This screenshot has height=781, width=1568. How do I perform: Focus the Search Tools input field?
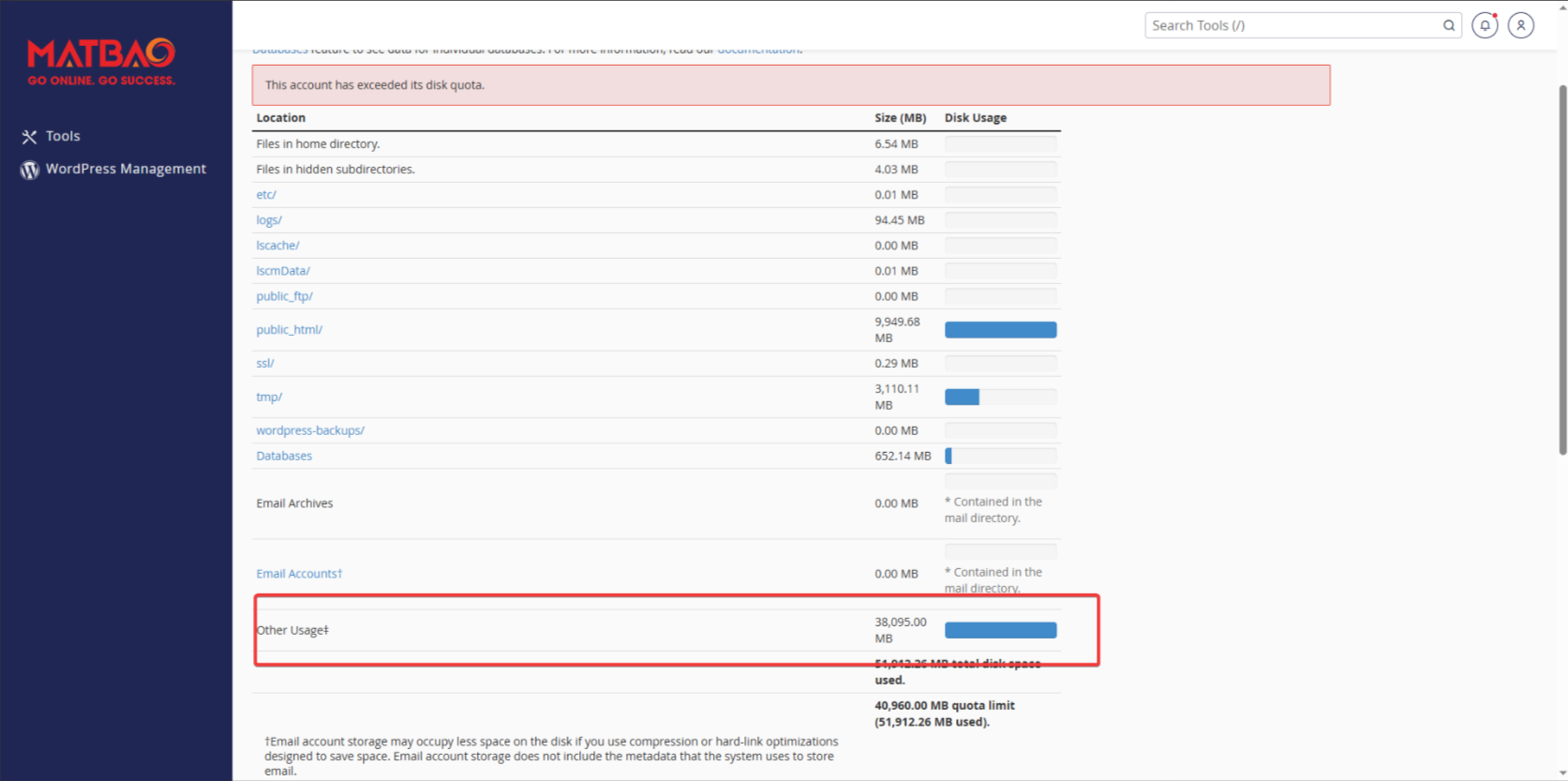(1293, 25)
